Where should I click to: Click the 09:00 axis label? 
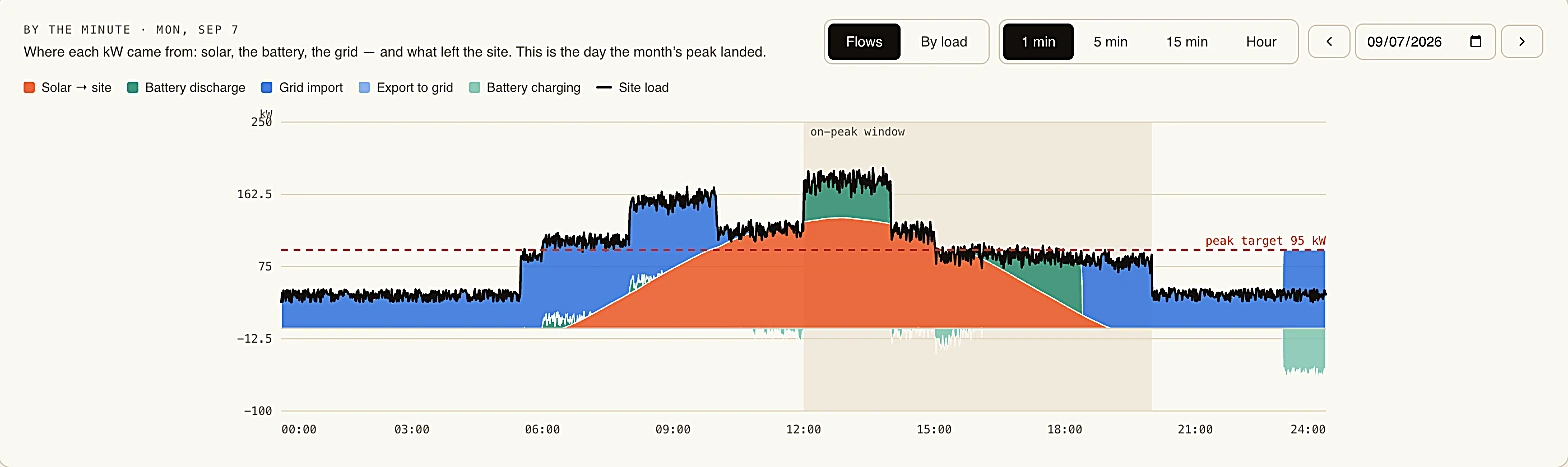click(x=673, y=430)
